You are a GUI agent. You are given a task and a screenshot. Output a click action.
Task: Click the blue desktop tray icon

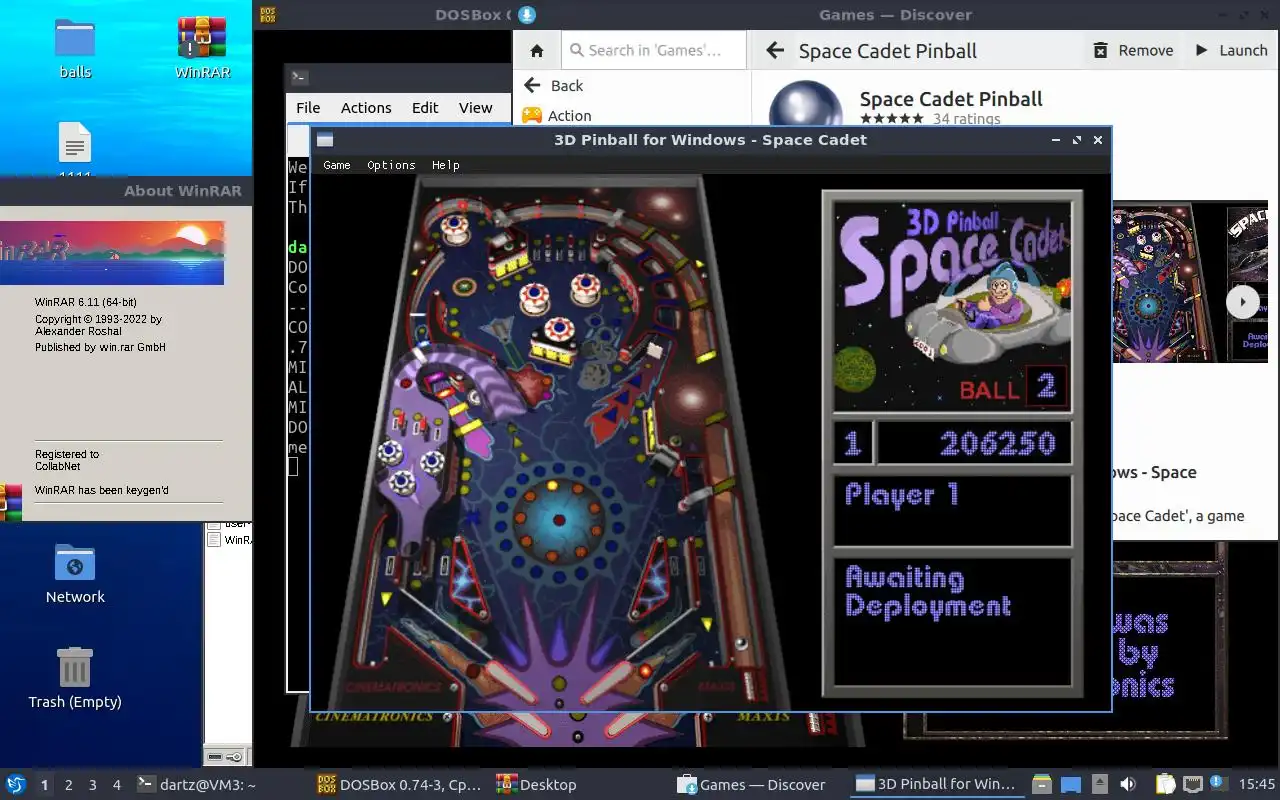(x=1071, y=785)
